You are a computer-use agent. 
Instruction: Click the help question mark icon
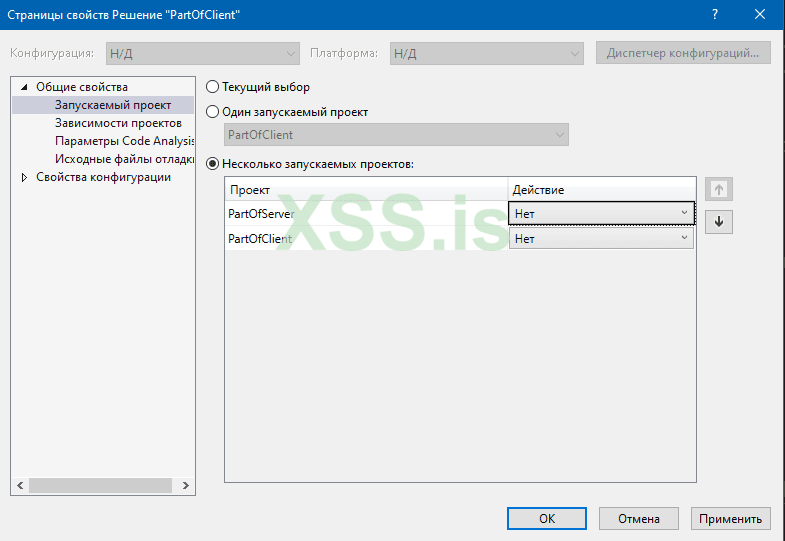715,15
